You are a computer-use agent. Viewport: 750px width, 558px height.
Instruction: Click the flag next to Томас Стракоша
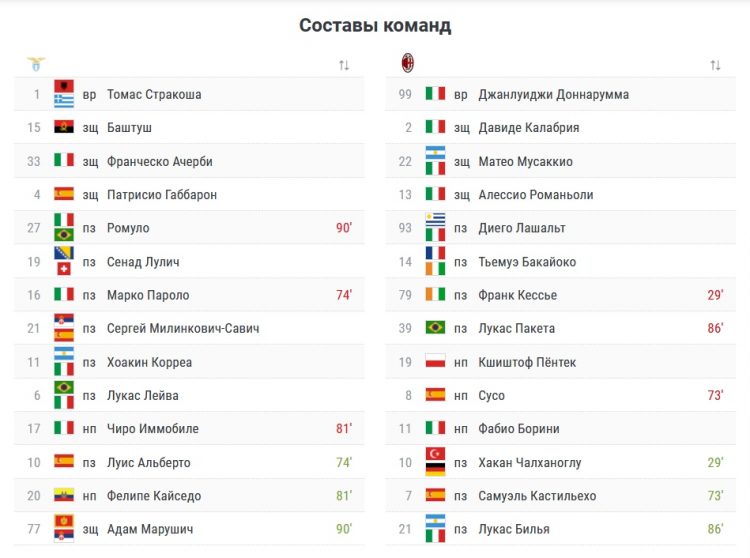tap(64, 94)
